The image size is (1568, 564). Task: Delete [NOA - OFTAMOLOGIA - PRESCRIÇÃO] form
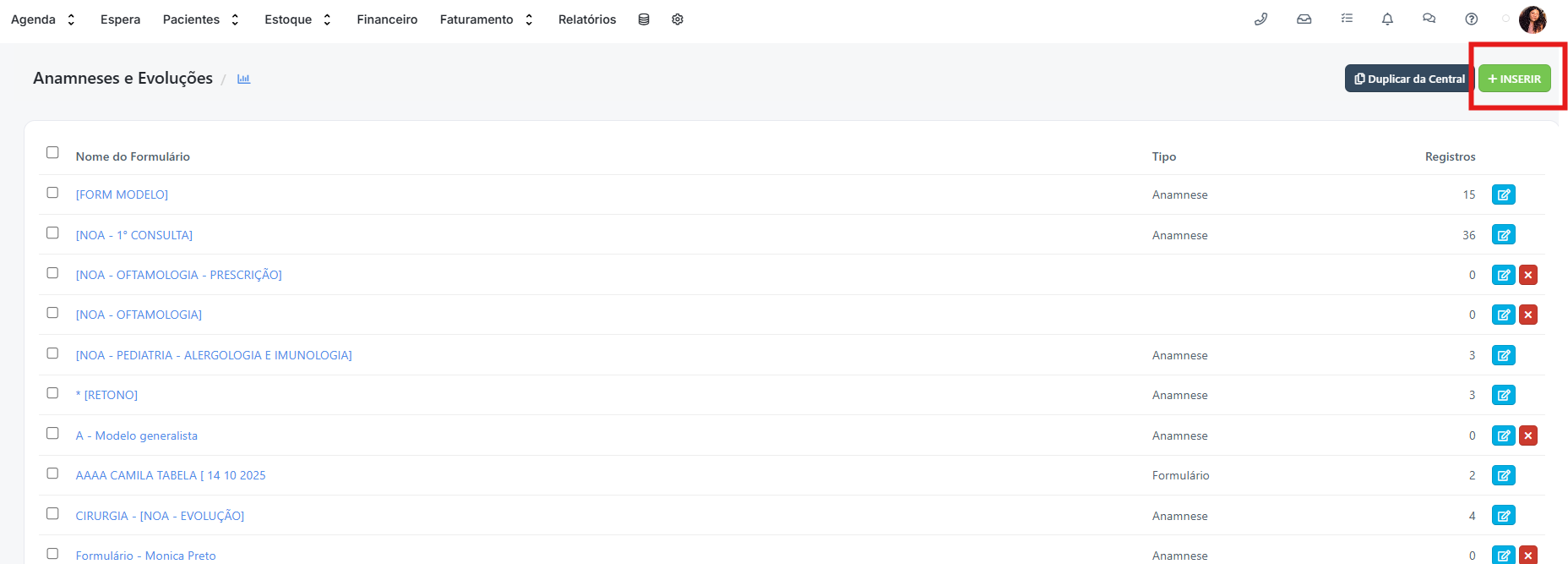pos(1528,275)
